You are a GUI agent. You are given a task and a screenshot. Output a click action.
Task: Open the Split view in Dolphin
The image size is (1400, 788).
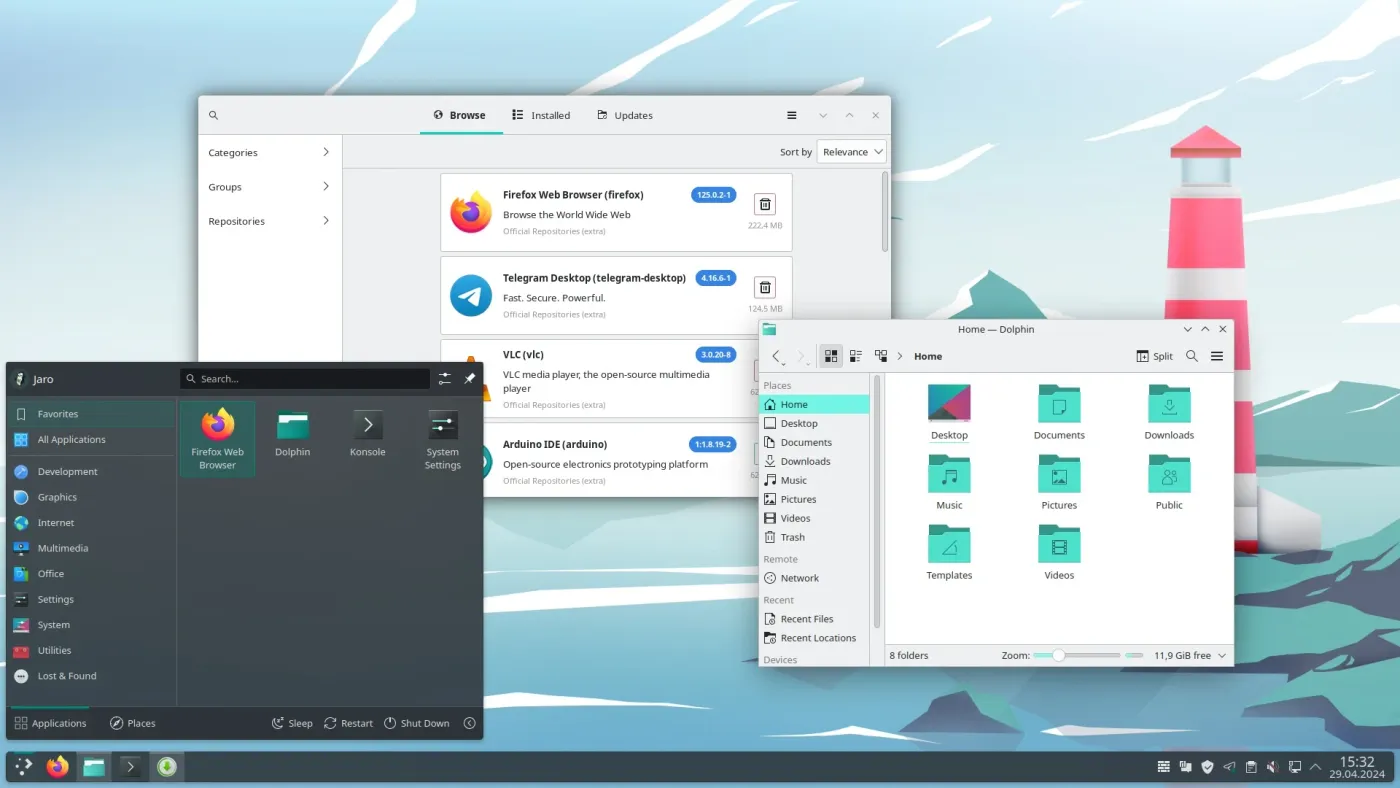[1154, 355]
